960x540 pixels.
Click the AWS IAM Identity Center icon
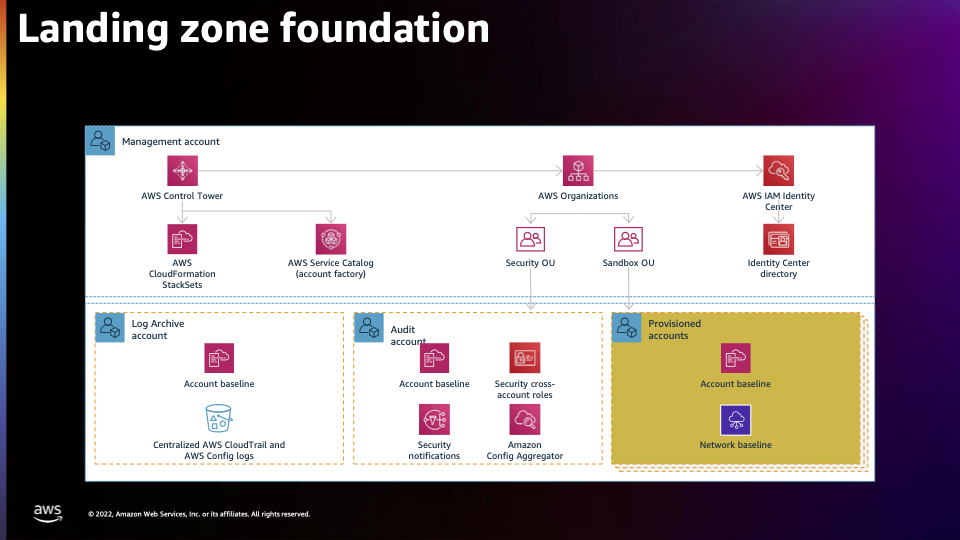click(x=778, y=171)
